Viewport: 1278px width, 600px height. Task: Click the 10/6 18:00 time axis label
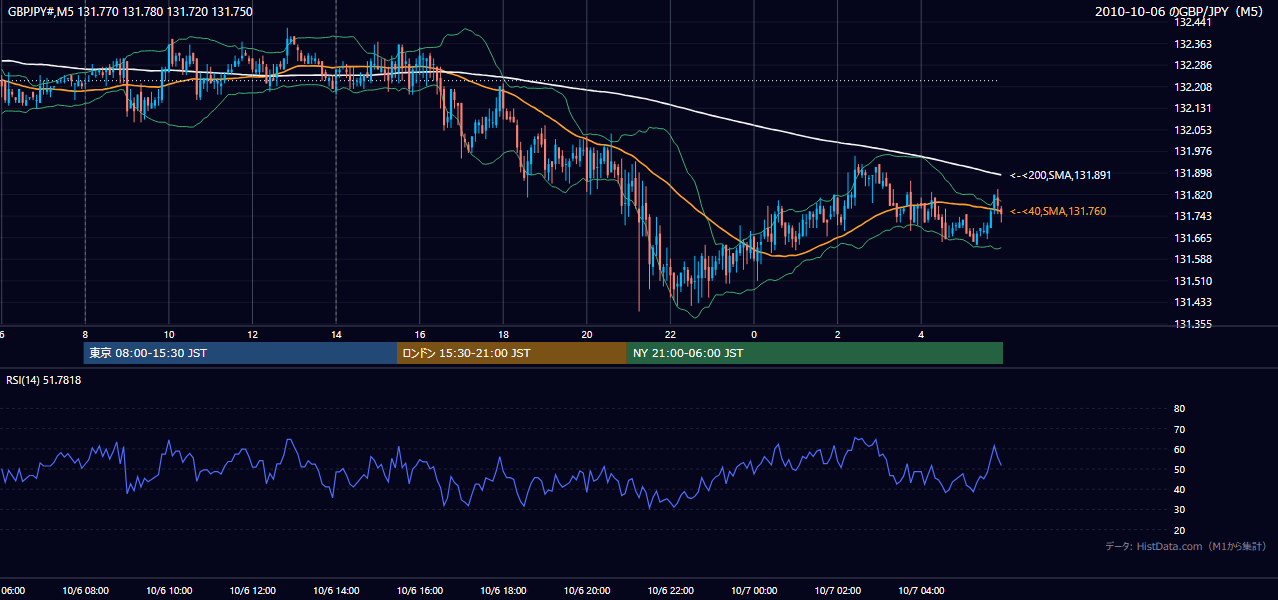503,591
